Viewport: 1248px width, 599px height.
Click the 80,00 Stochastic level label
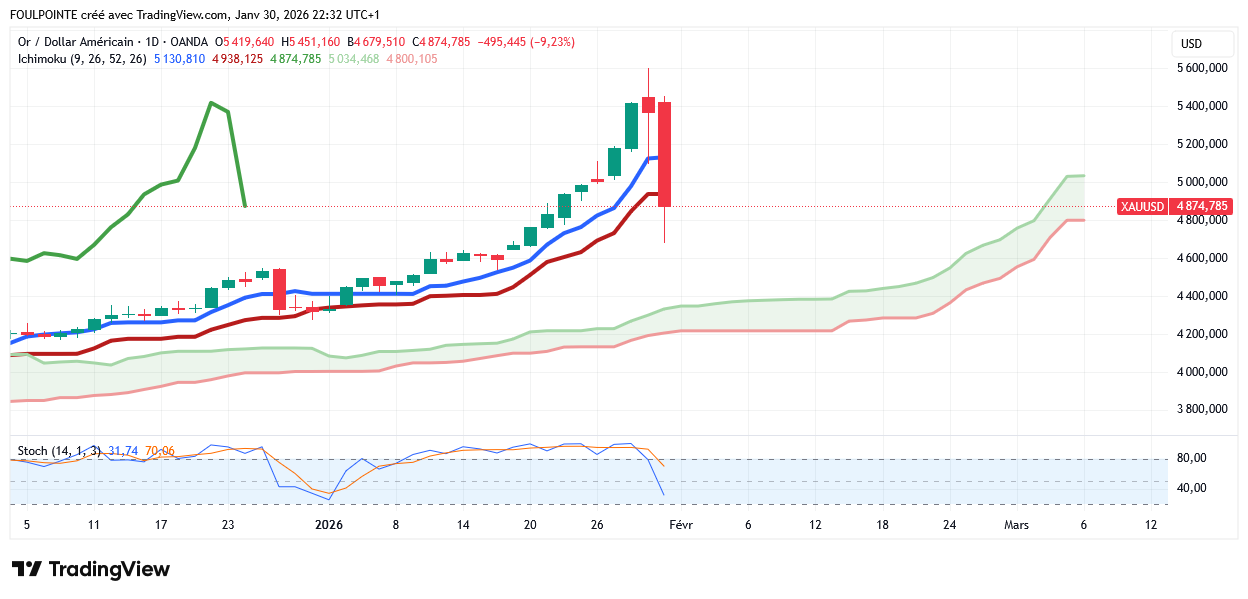click(1192, 458)
